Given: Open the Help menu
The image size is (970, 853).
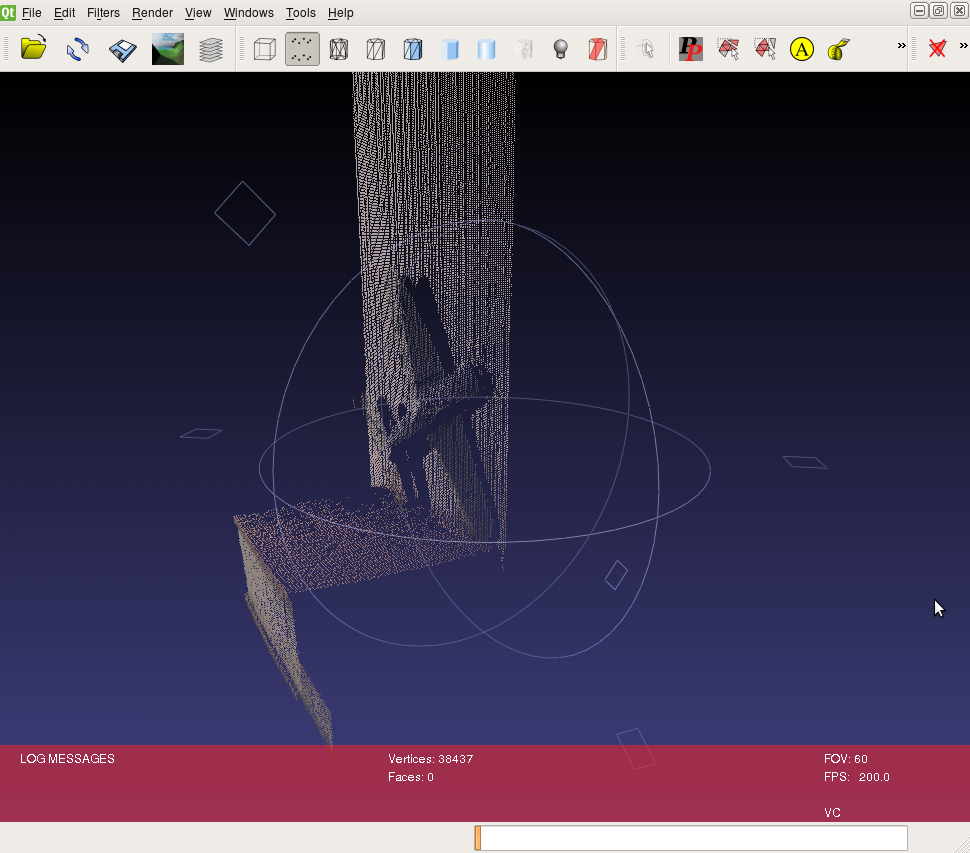Looking at the screenshot, I should 341,13.
